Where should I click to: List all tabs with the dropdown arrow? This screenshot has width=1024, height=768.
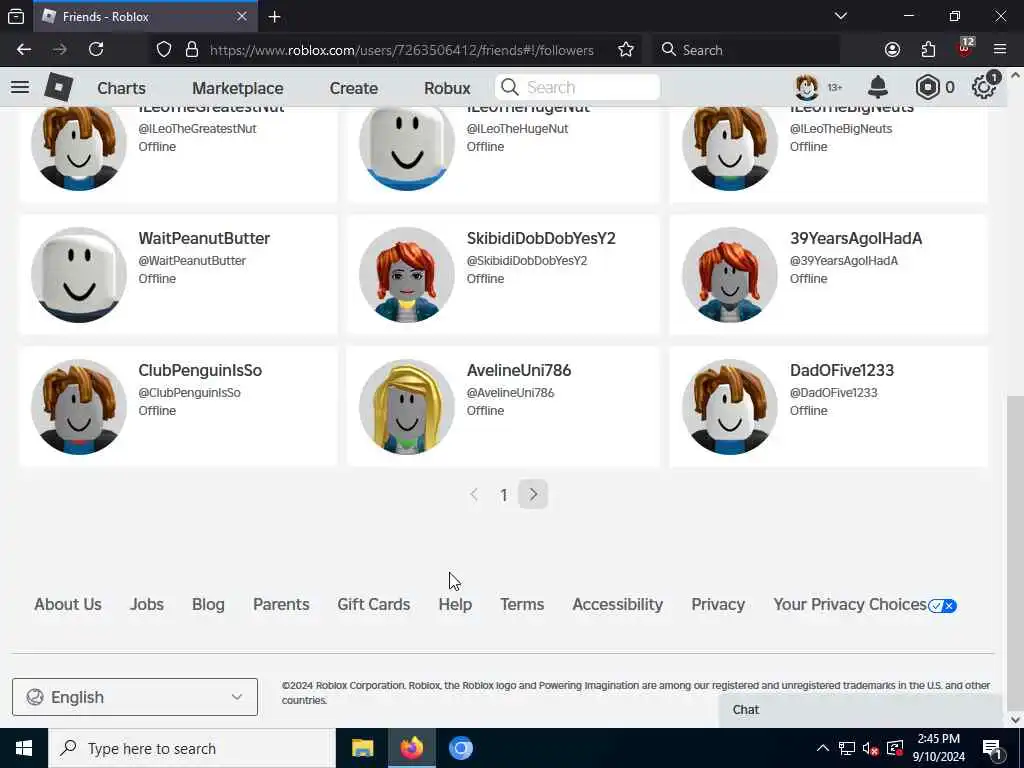click(x=841, y=16)
